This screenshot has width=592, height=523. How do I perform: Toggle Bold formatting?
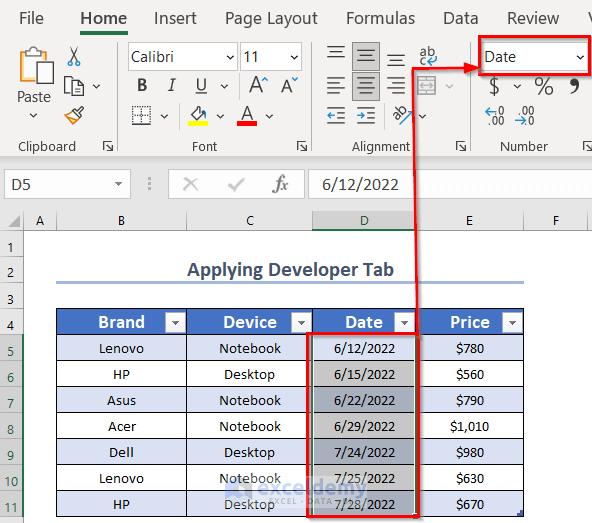(142, 86)
